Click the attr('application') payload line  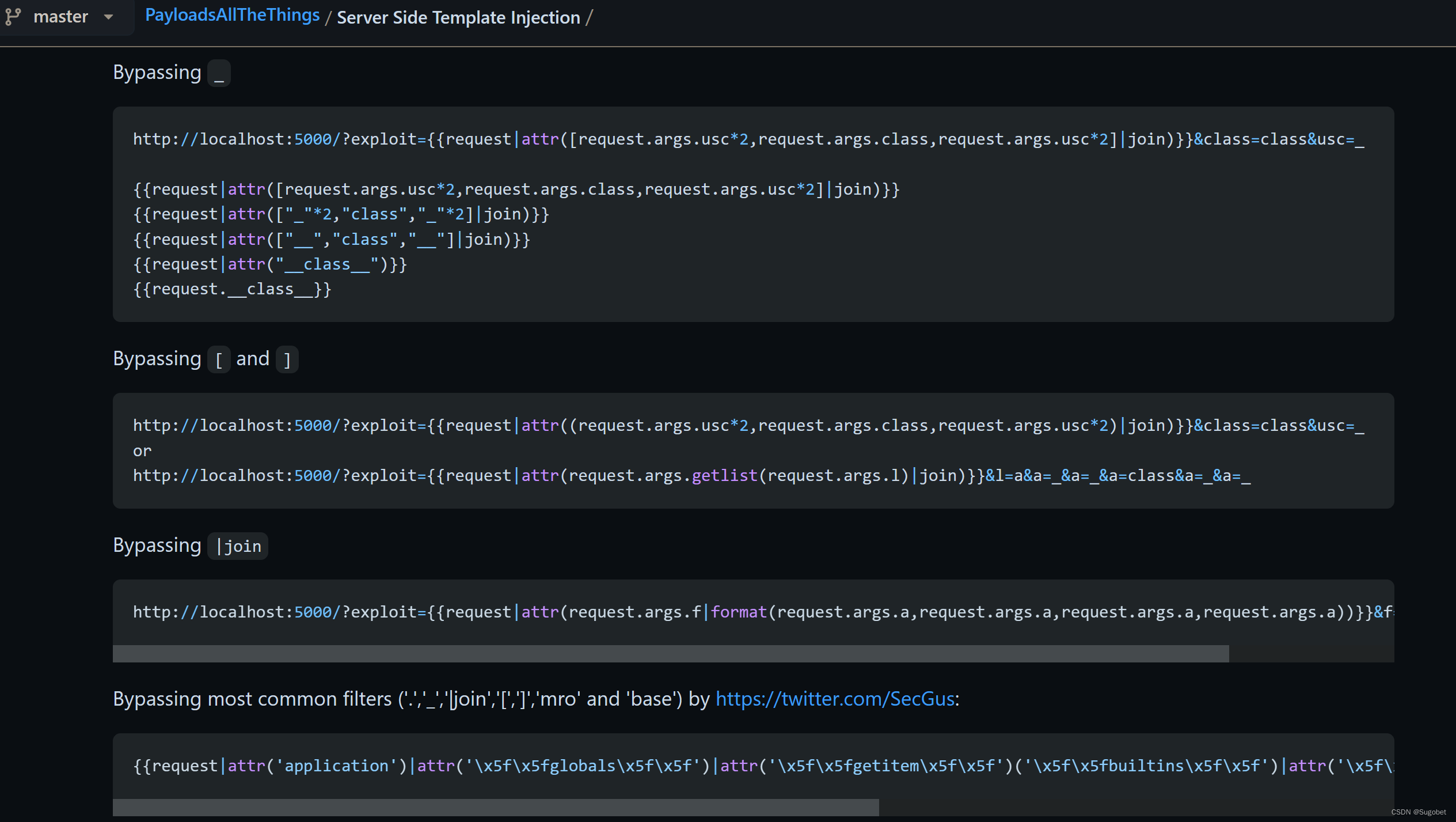pyautogui.click(x=763, y=766)
